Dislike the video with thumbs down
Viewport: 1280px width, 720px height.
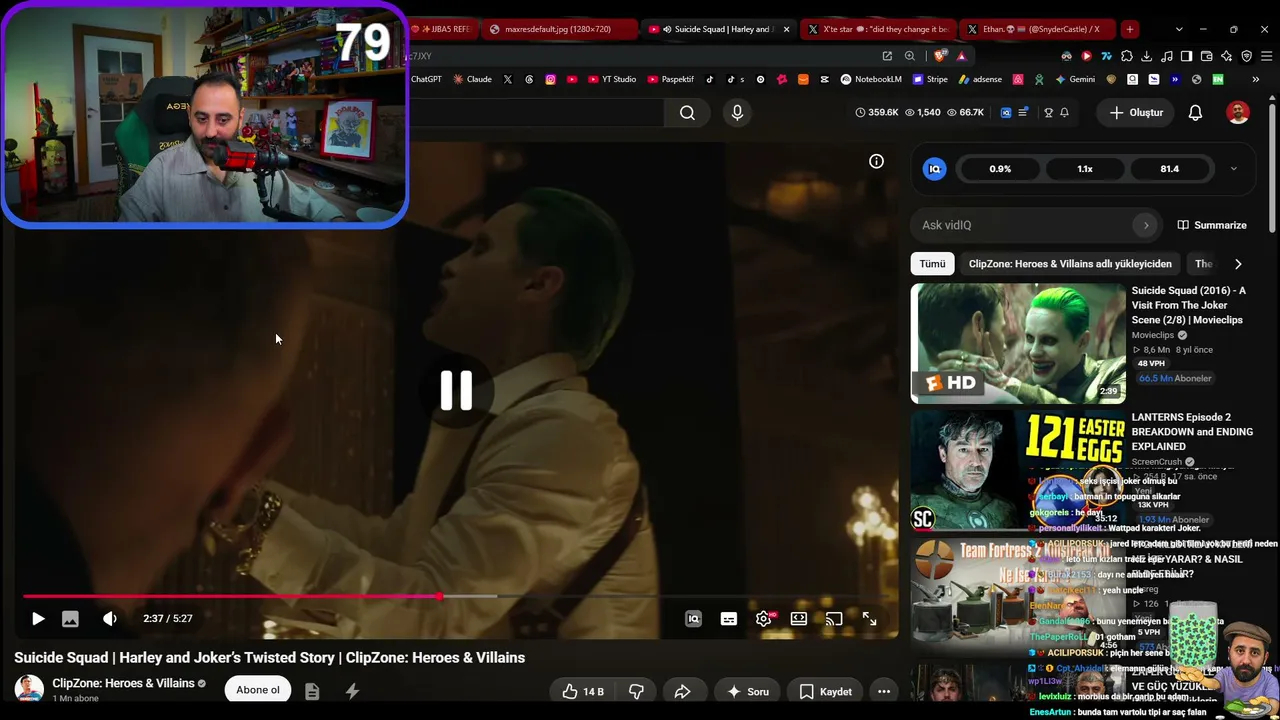(636, 691)
